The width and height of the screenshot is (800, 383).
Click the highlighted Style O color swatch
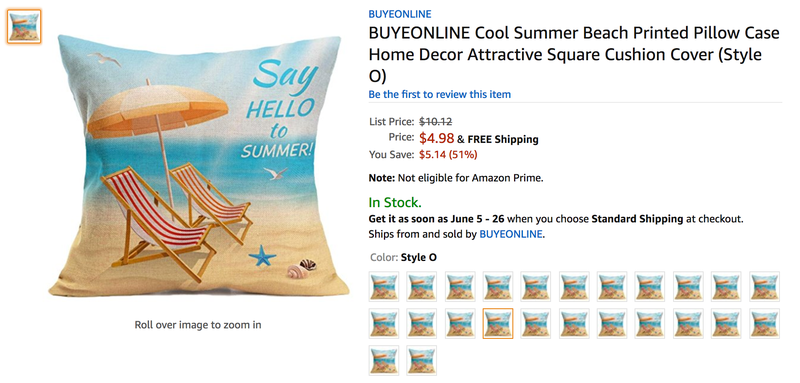point(498,323)
